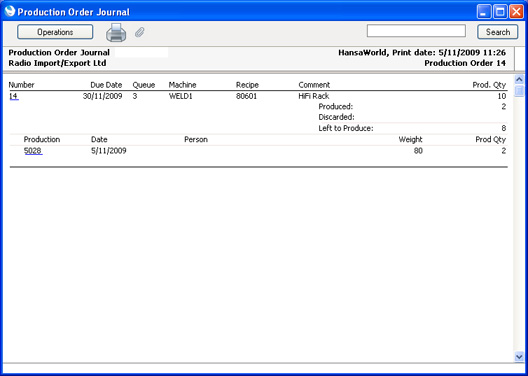Focus the search text field
528x376 pixels.
coord(416,31)
